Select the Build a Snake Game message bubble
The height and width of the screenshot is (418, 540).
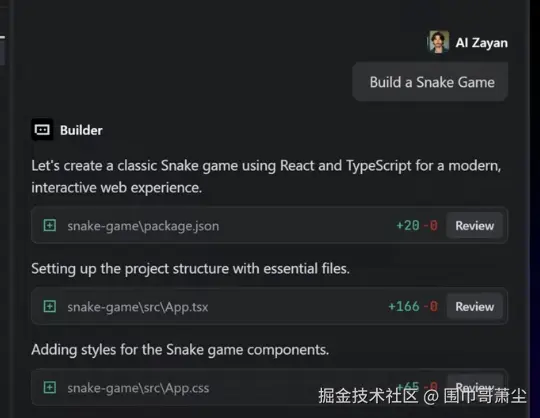click(x=430, y=82)
